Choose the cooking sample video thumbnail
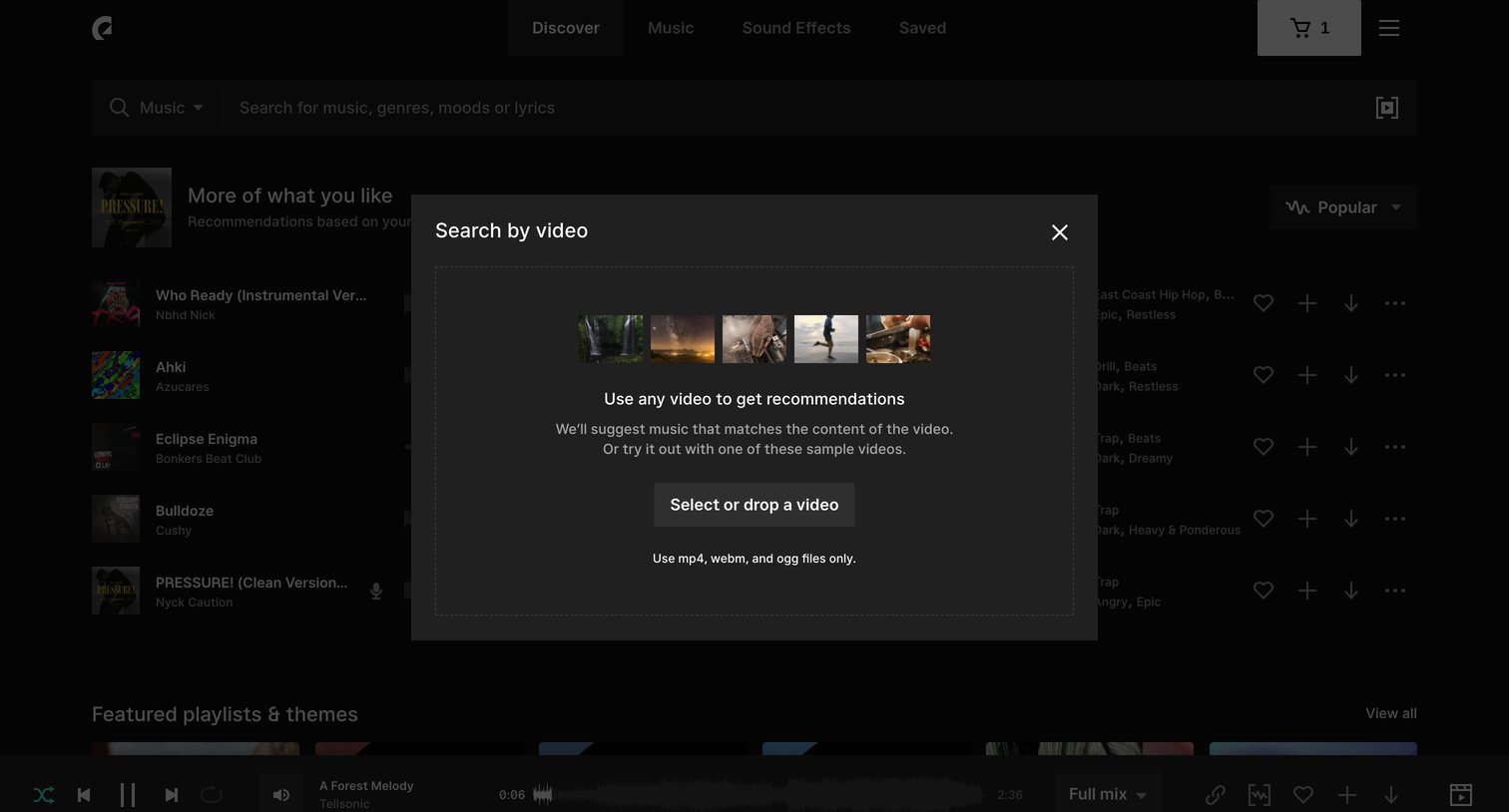This screenshot has height=812, width=1509. point(898,339)
